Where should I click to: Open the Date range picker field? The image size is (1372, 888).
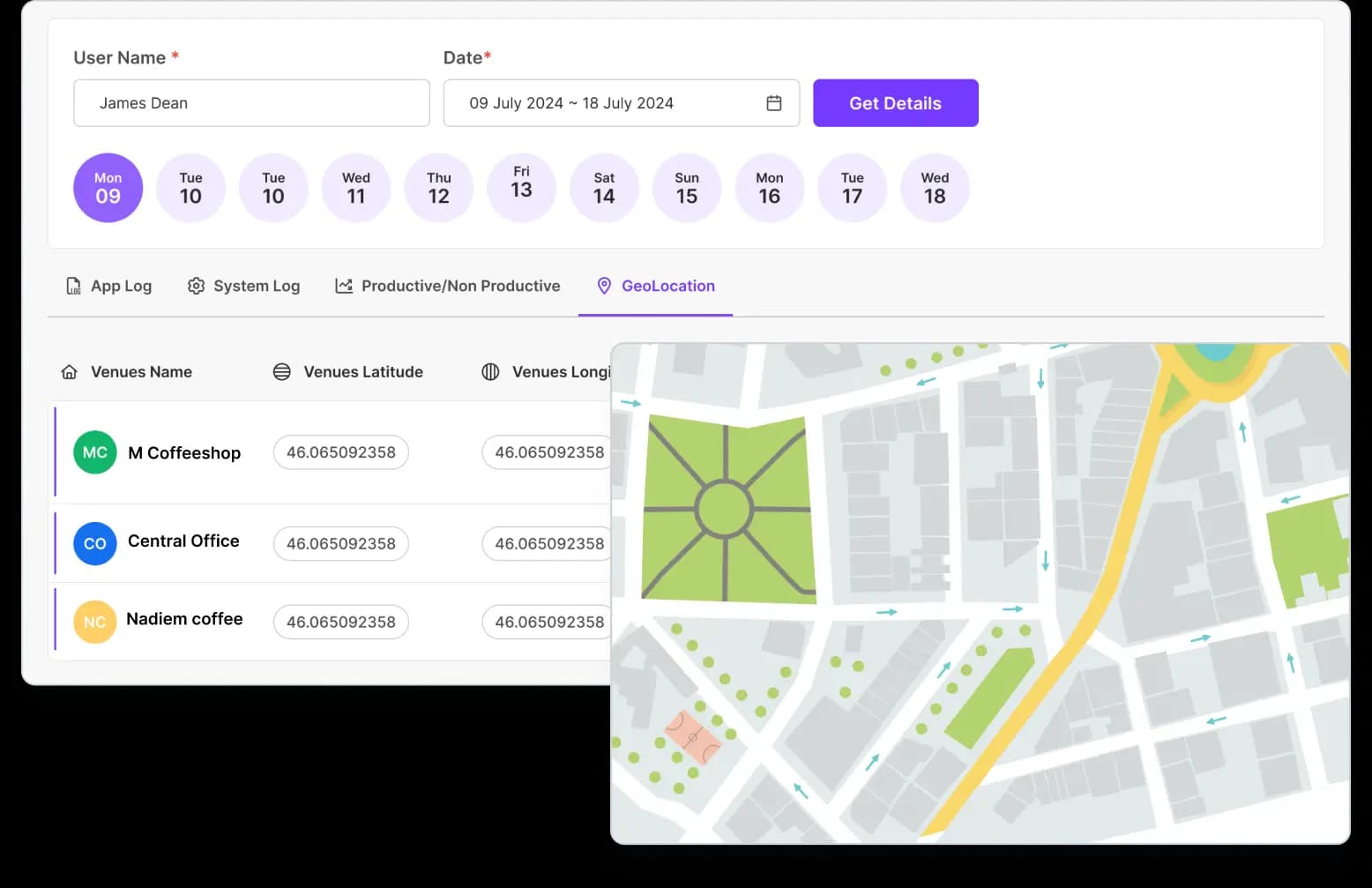(622, 103)
